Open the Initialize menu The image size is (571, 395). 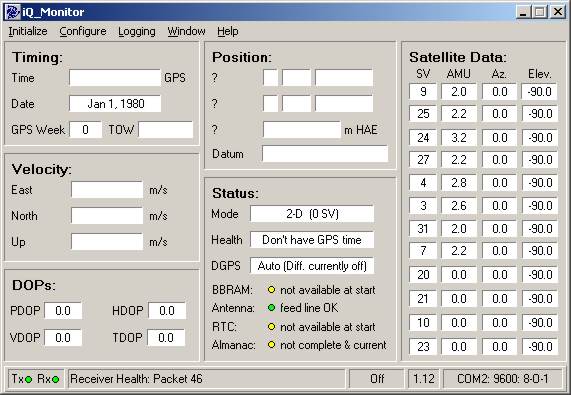tap(28, 31)
